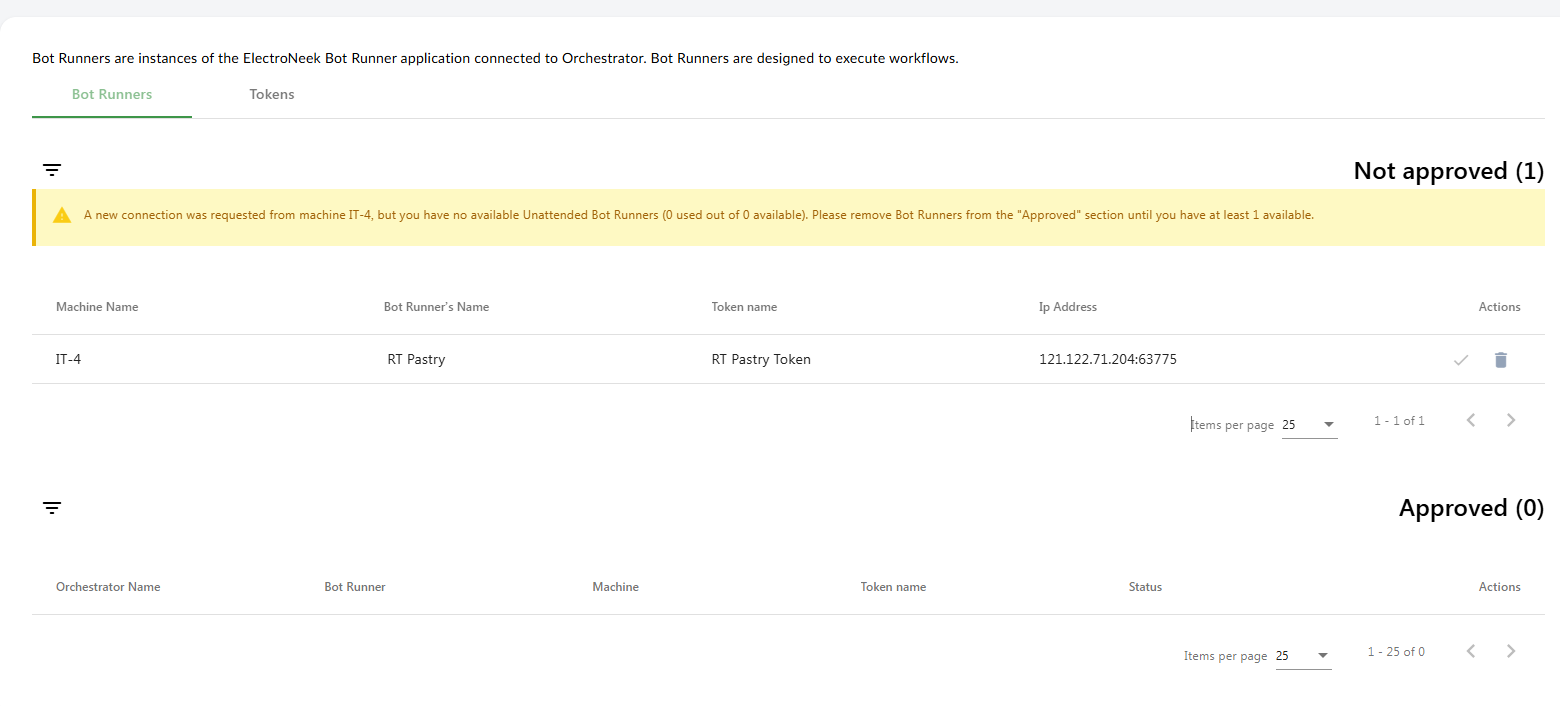Go to next page in Not approved table

(1511, 420)
